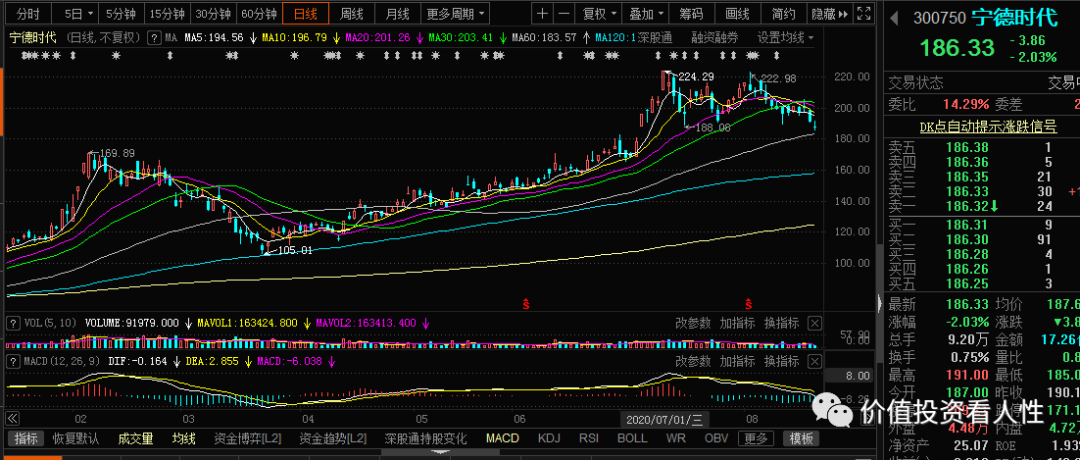Viewport: 1080px width, 460px height.
Task: Click the snowflake event marker row start
Action: coord(25,55)
